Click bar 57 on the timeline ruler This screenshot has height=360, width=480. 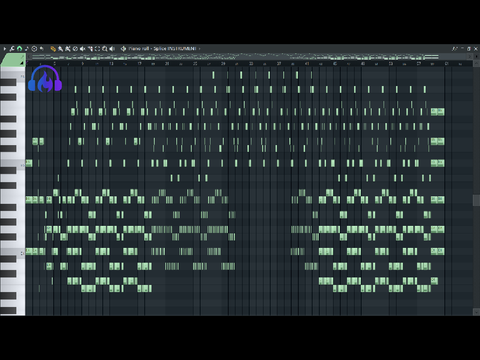(x=419, y=63)
